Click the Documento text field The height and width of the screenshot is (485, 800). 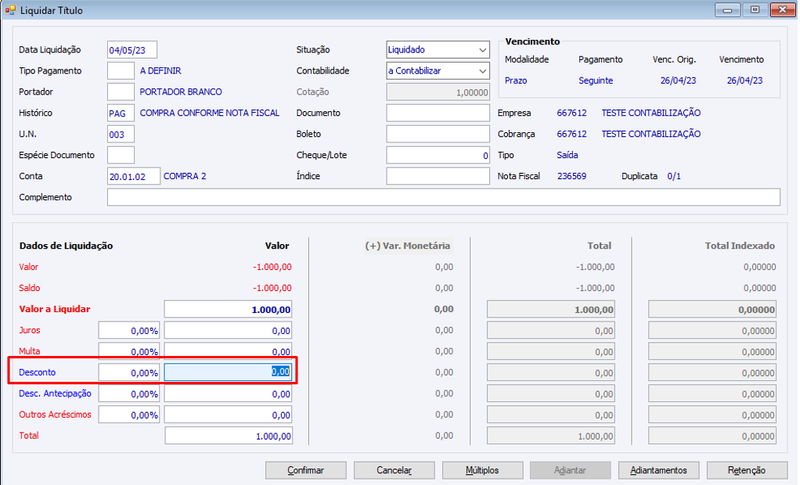438,113
